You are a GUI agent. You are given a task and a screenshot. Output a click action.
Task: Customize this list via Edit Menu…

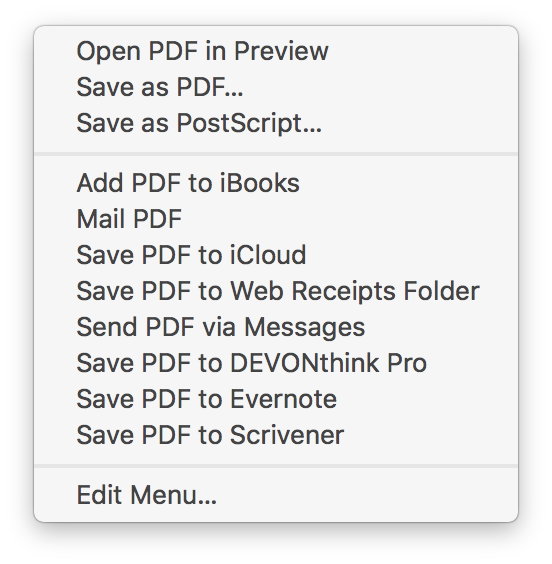276,495
